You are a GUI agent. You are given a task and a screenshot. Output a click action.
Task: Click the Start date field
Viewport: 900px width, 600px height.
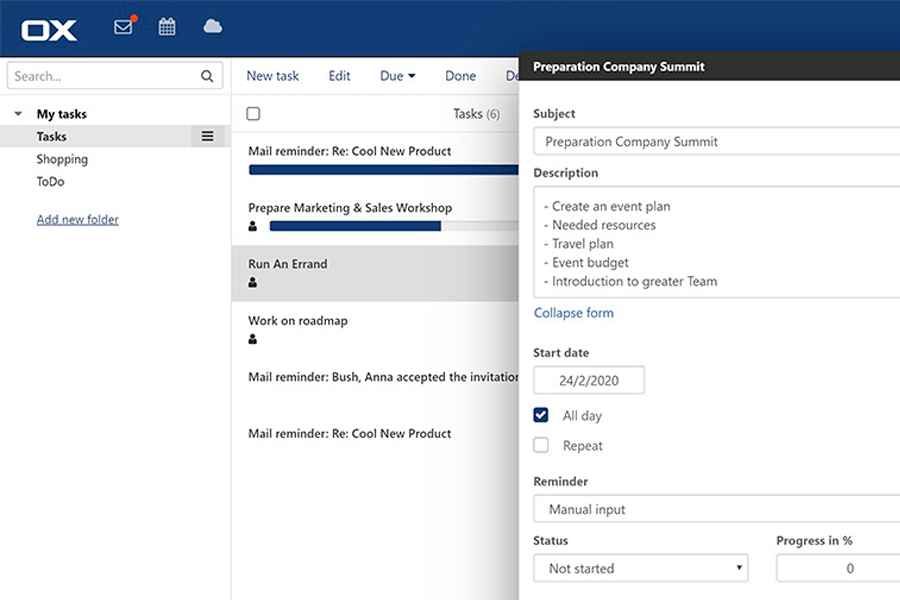click(588, 380)
